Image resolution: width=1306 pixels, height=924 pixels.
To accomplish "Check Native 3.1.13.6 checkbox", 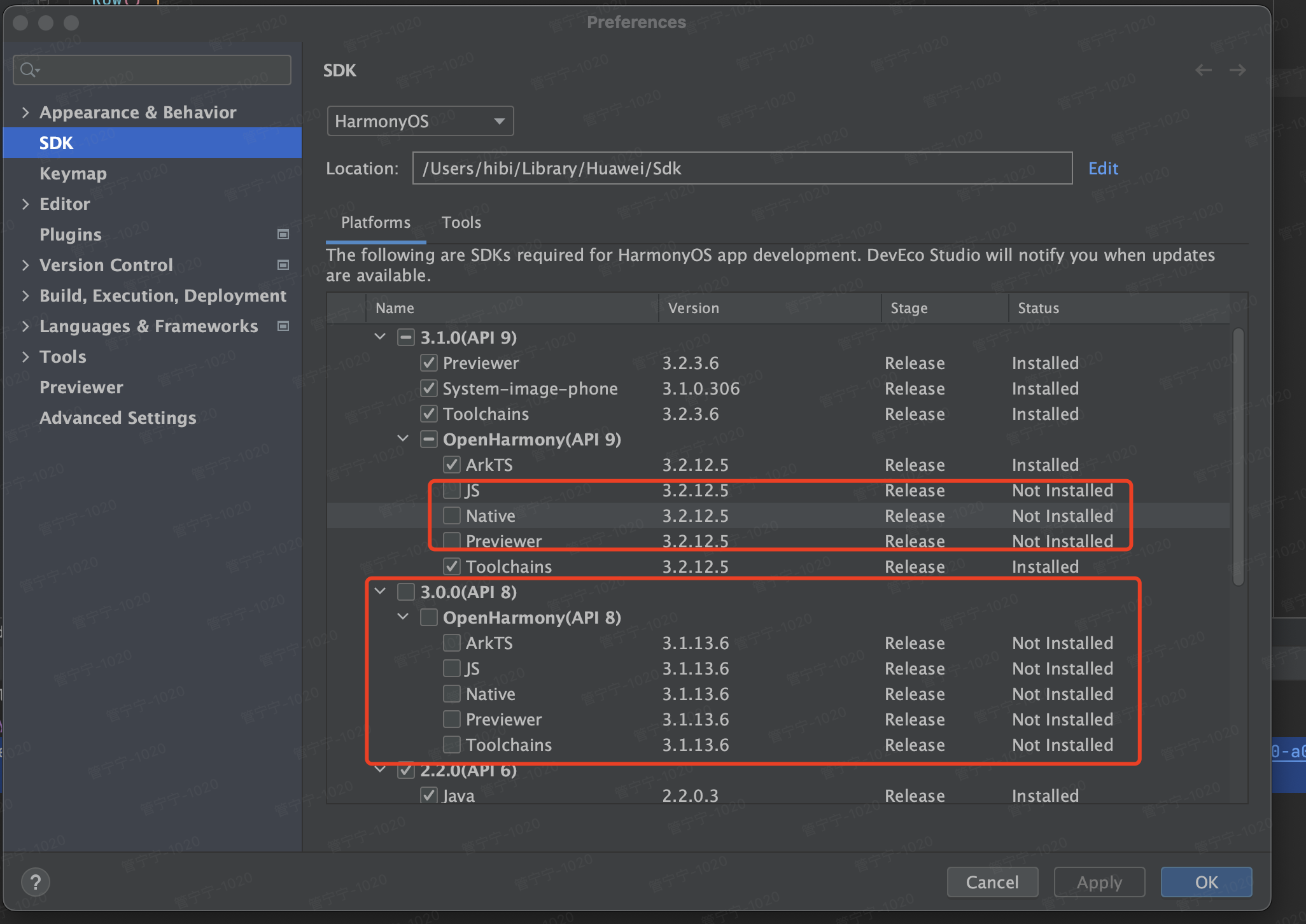I will click(452, 694).
